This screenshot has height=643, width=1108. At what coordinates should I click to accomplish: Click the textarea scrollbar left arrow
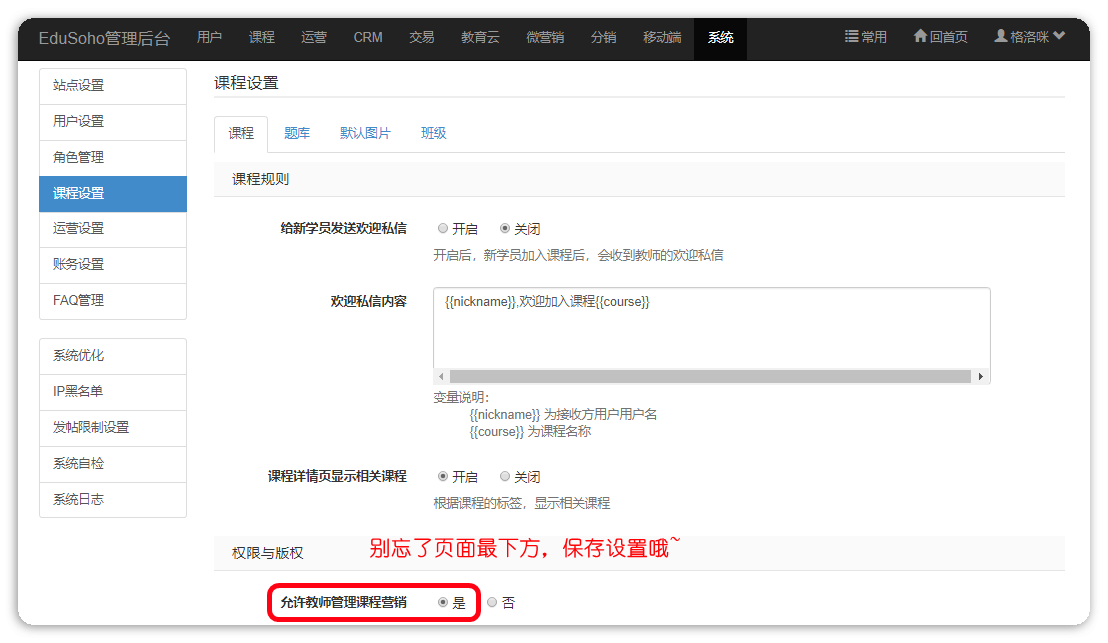pos(441,377)
